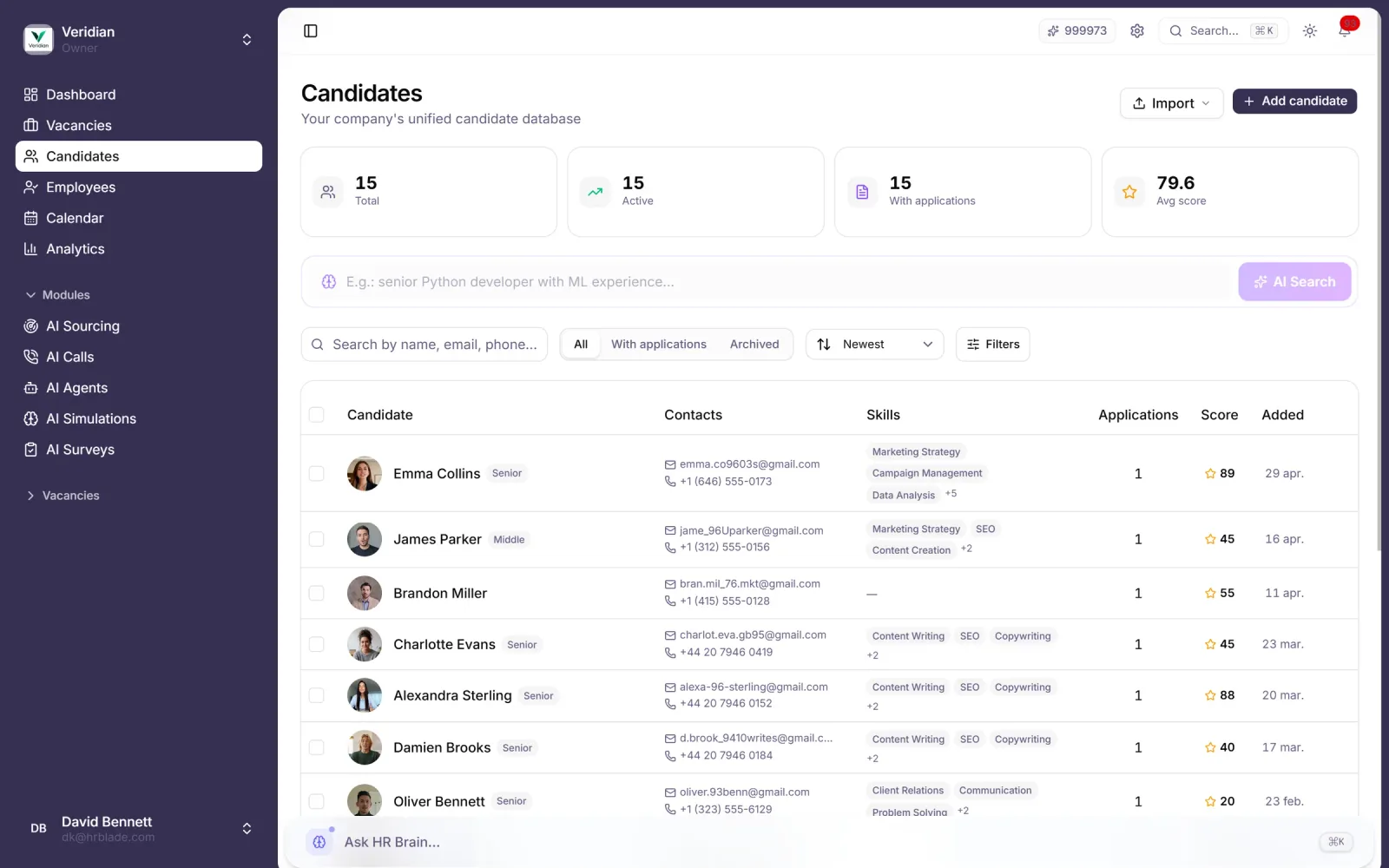Click the Veridian company logo
Viewport: 1389px width, 868px height.
[38, 39]
